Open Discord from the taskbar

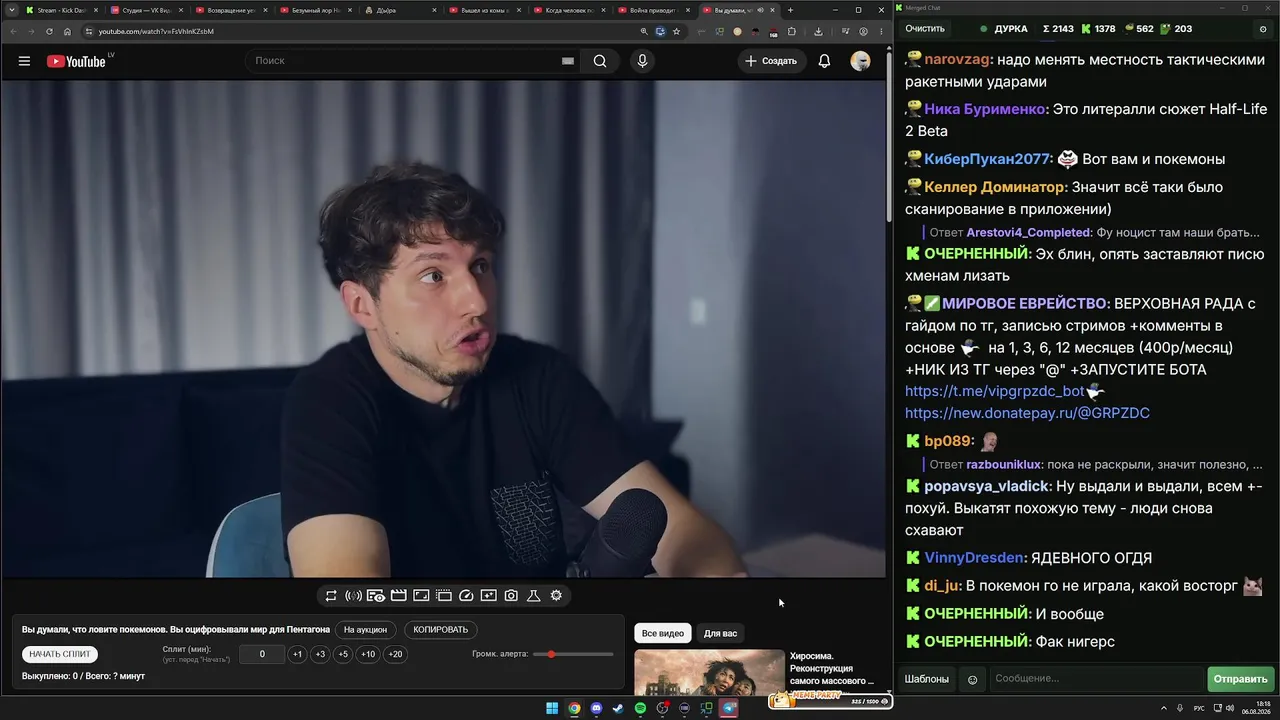coord(596,709)
